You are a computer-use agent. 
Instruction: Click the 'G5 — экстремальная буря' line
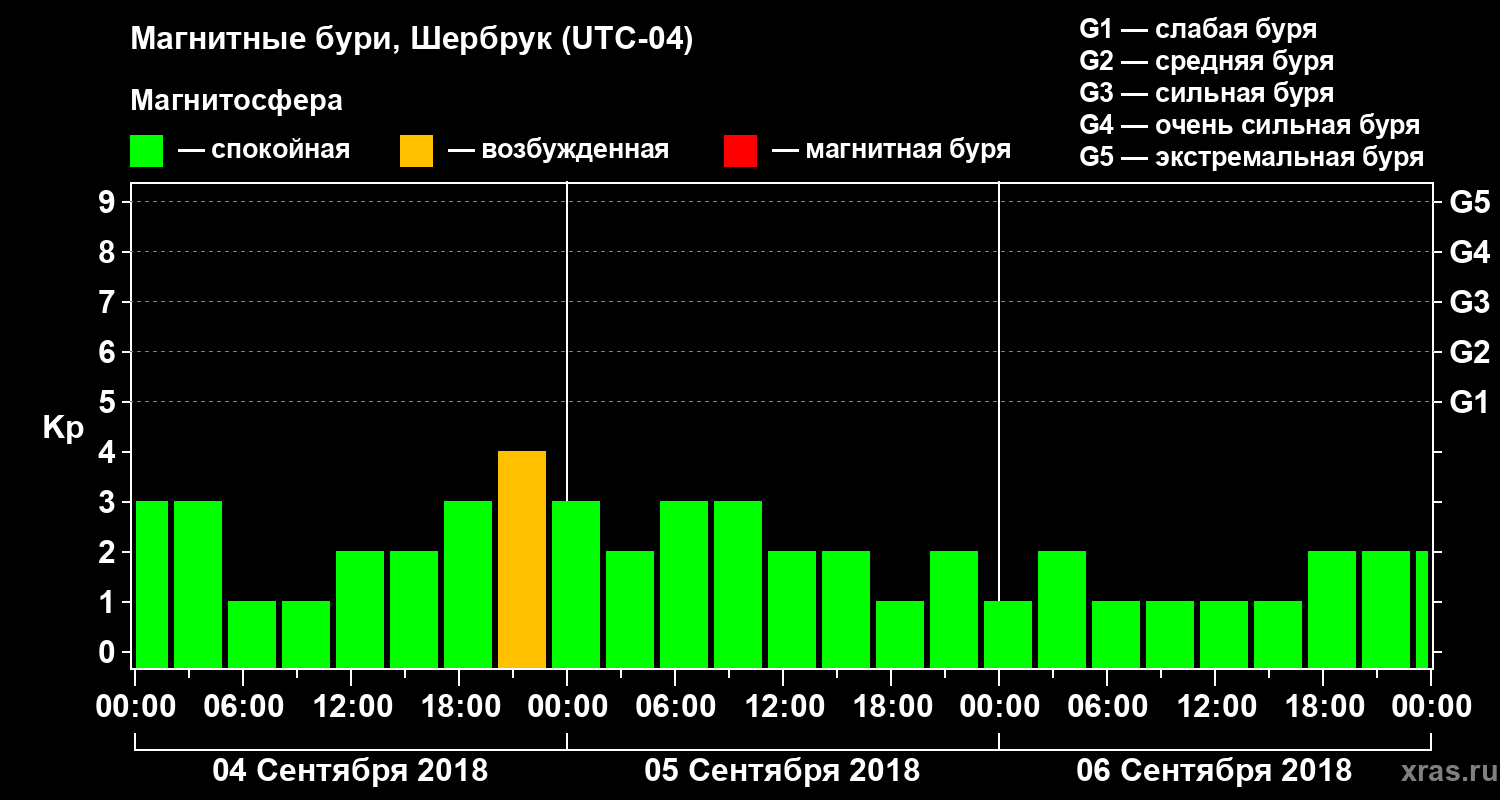1252,157
